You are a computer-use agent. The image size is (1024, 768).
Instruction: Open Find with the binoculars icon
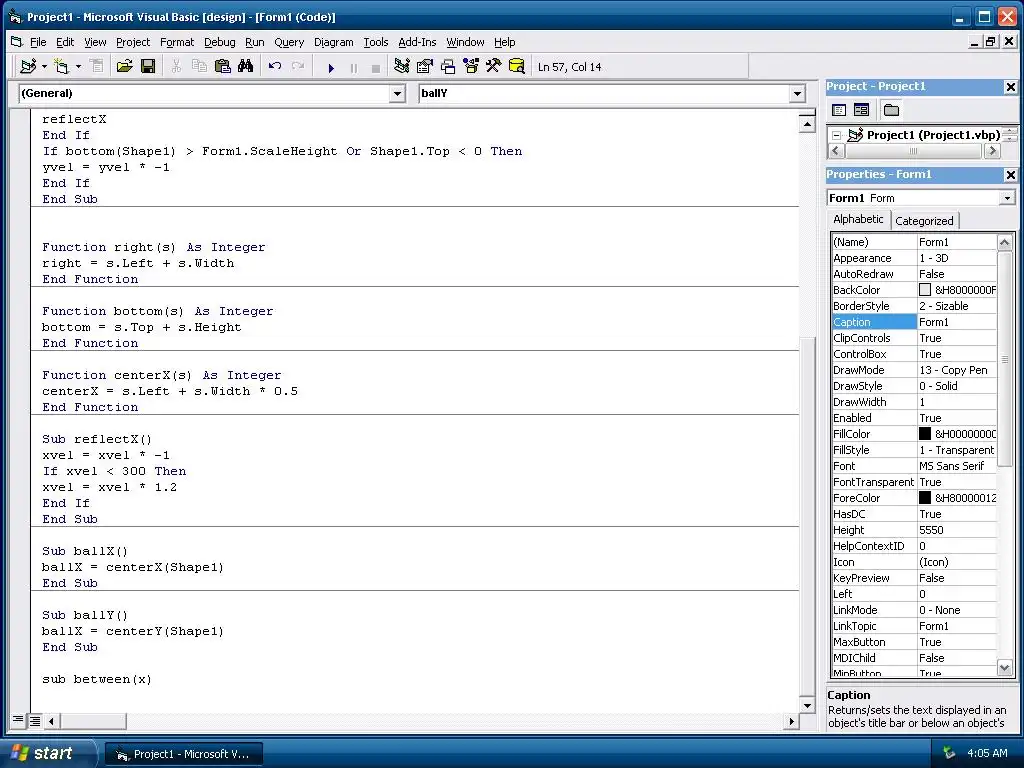tap(246, 67)
